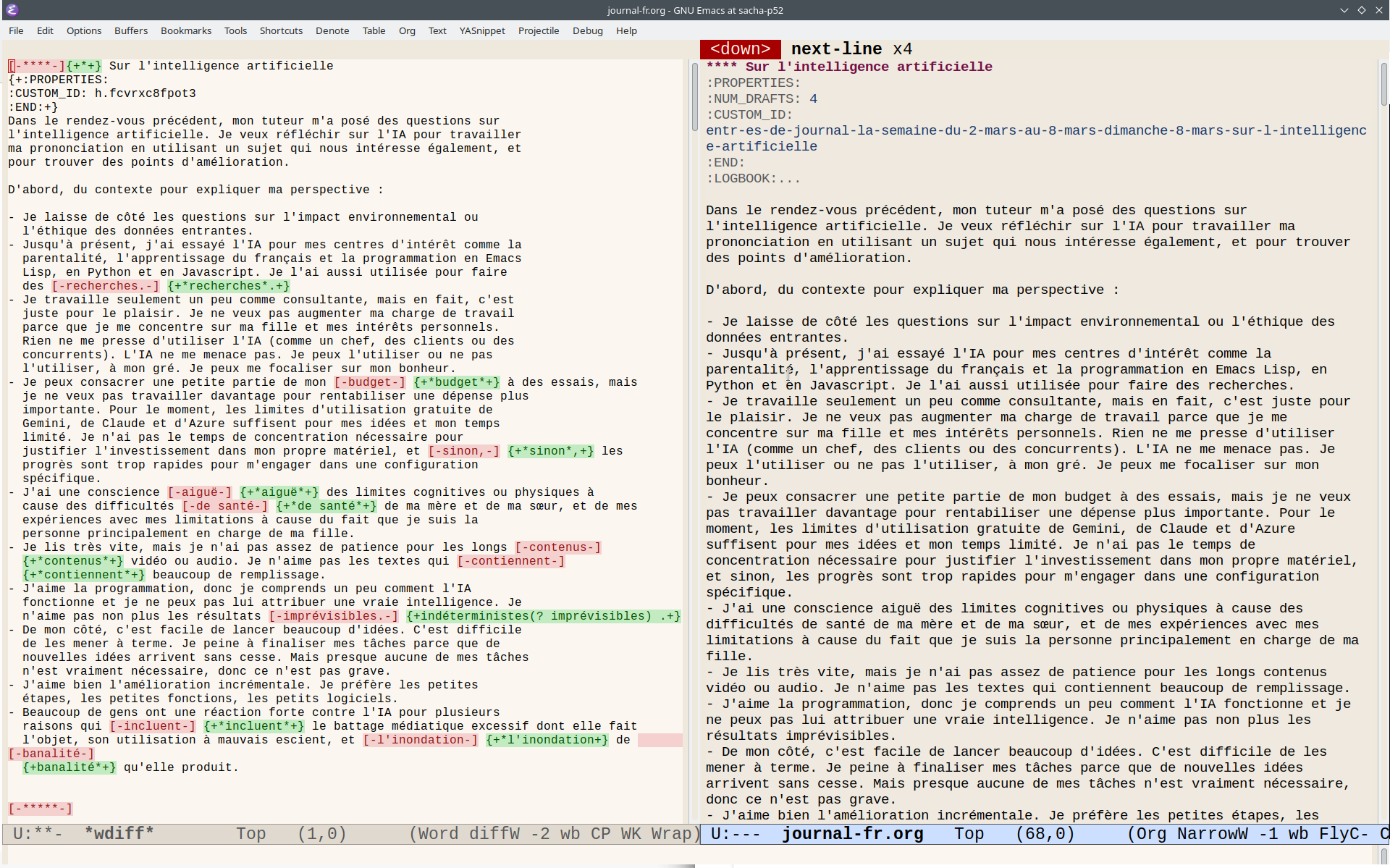
Task: Click the :PROPERTIES: drawer line in journal-fr.org
Action: coord(753,83)
